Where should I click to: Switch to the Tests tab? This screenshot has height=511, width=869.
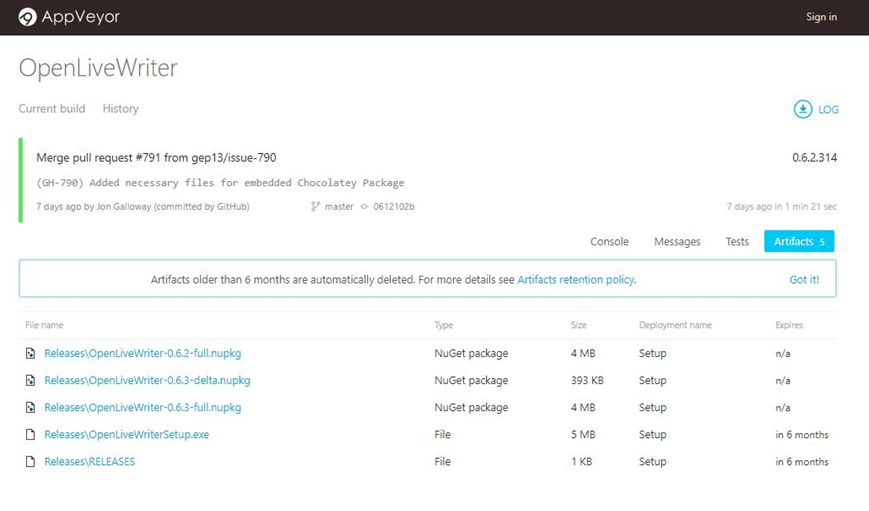point(737,241)
